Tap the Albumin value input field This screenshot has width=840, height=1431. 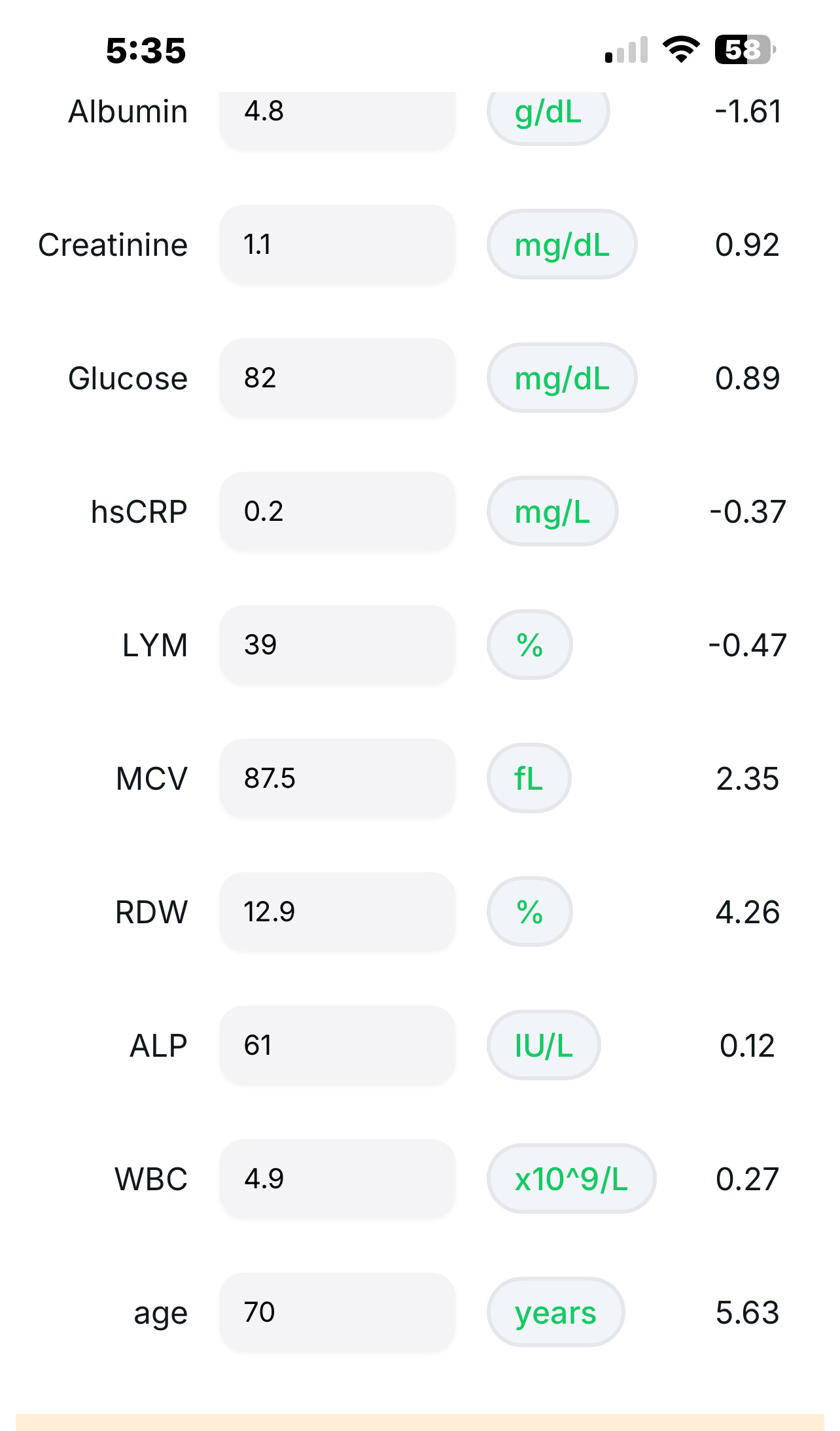tap(337, 115)
